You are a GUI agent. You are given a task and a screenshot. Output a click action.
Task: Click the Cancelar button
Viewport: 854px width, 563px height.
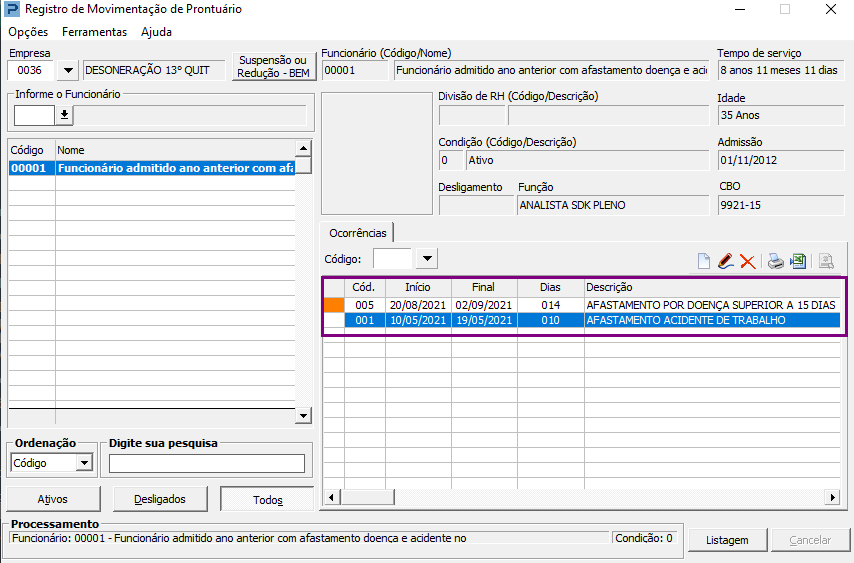click(810, 540)
